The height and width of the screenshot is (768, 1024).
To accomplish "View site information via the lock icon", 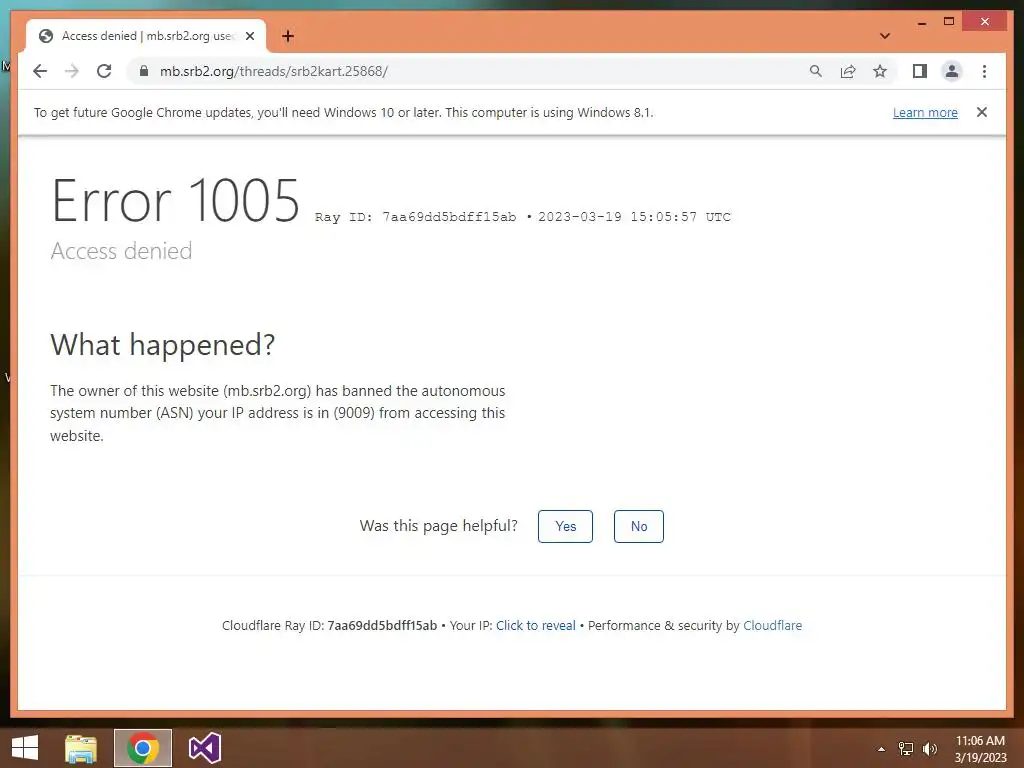I will click(x=144, y=71).
